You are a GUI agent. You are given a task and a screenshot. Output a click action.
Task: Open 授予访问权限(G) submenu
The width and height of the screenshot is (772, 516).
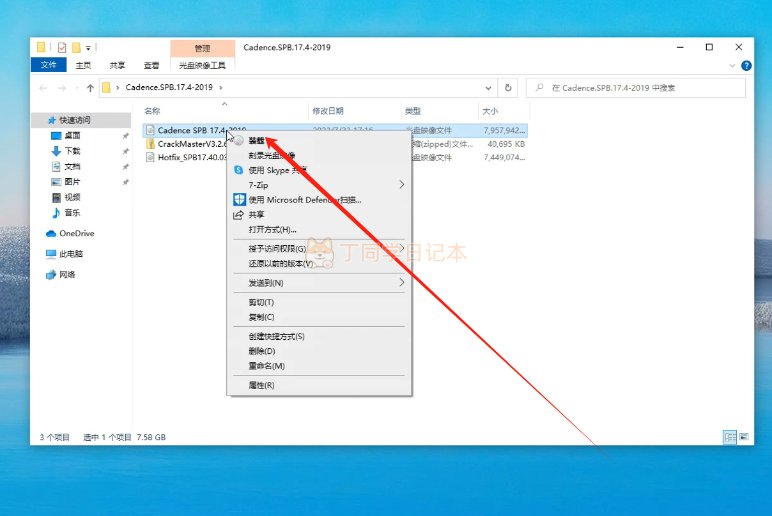pyautogui.click(x=319, y=249)
